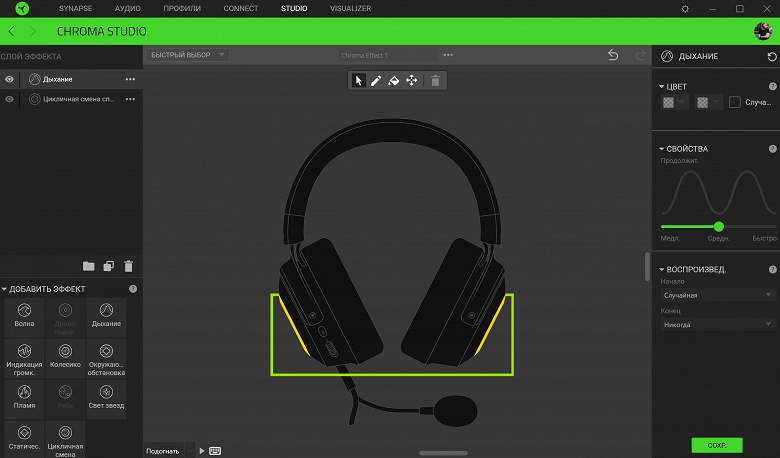Collapse the СВОЙСТВА section
This screenshot has height=458, width=780.
tap(662, 149)
